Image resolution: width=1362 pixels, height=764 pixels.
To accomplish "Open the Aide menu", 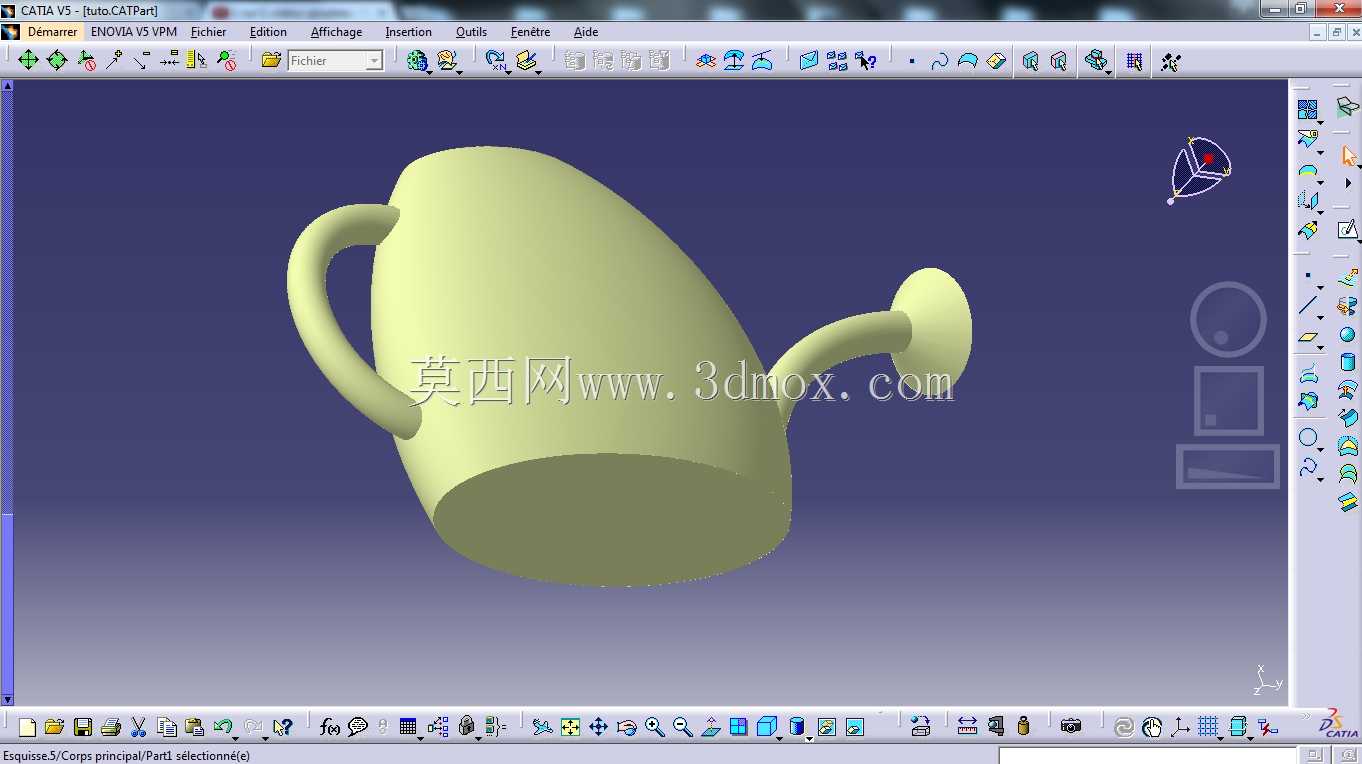I will coord(586,32).
